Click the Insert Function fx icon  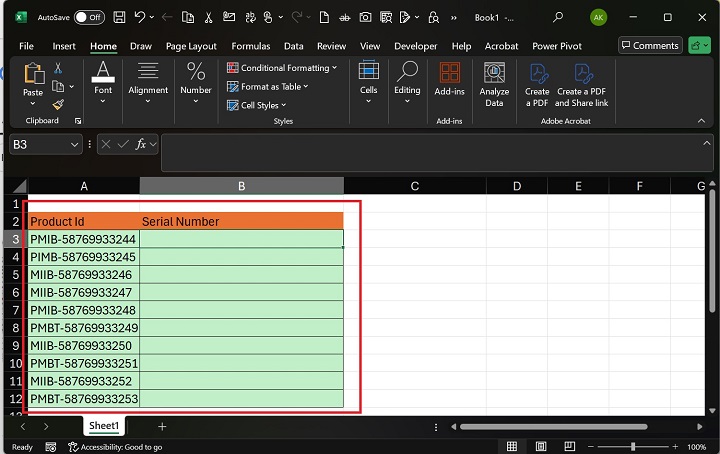pos(141,144)
